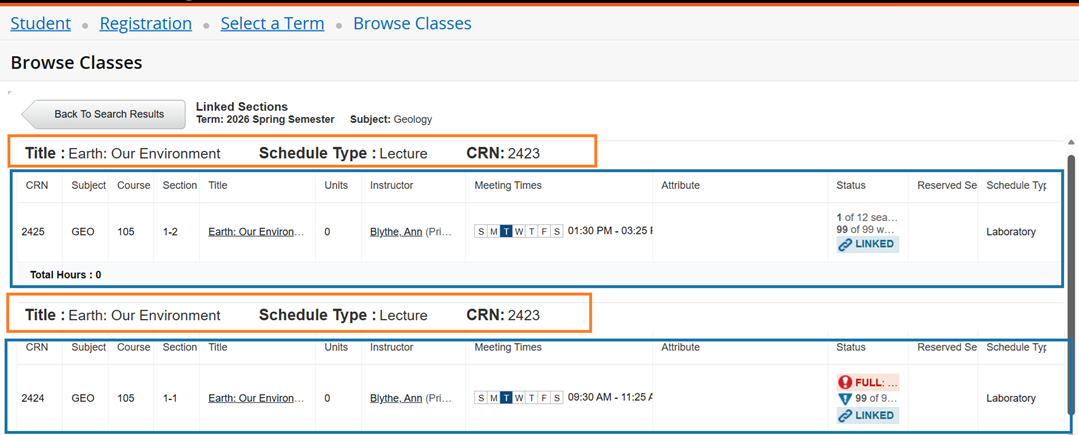The width and height of the screenshot is (1079, 435).
Task: Sort second table by Status column header
Action: (851, 347)
